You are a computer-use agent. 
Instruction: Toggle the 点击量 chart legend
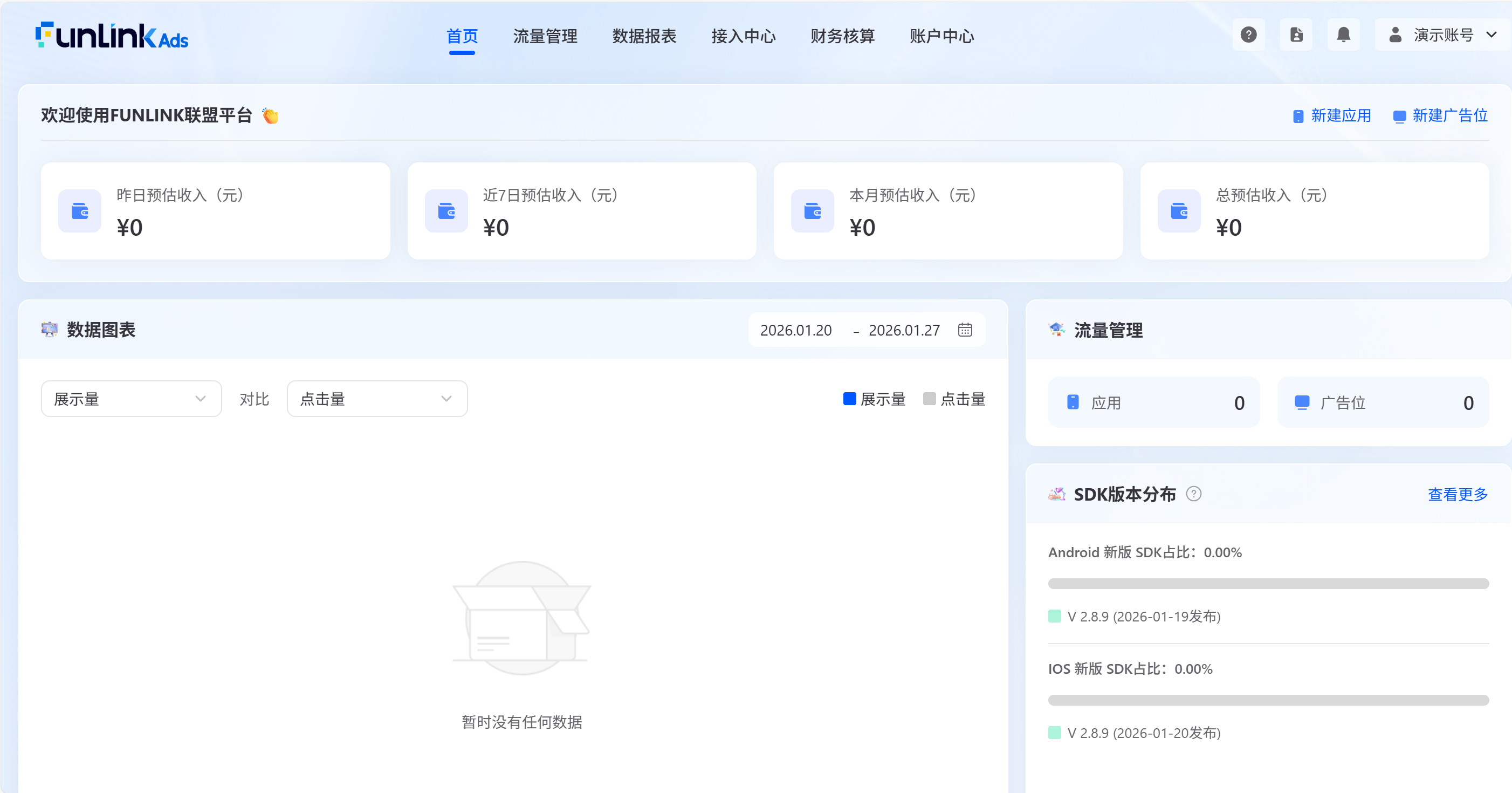point(954,399)
